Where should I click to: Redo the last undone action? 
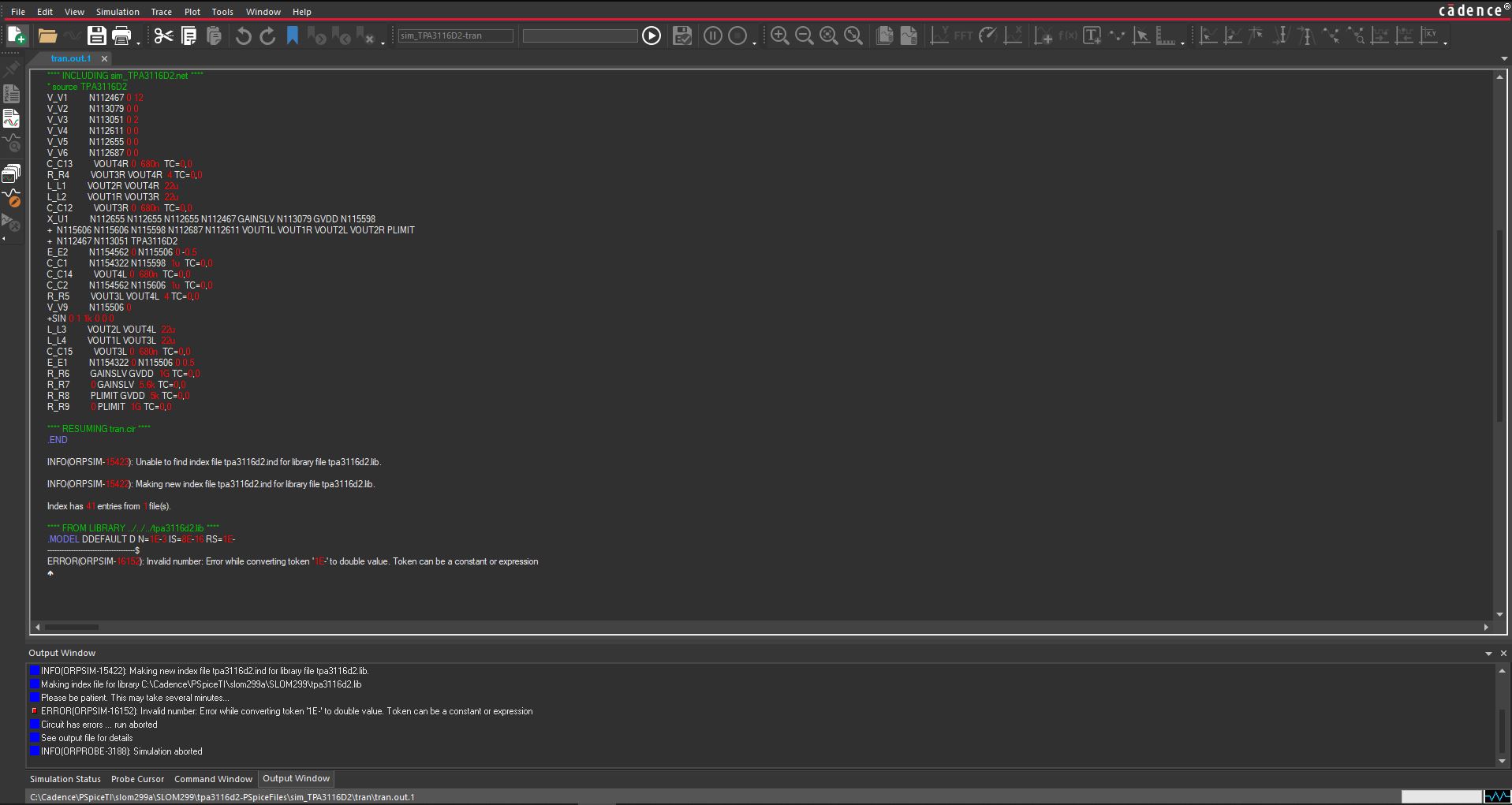268,35
